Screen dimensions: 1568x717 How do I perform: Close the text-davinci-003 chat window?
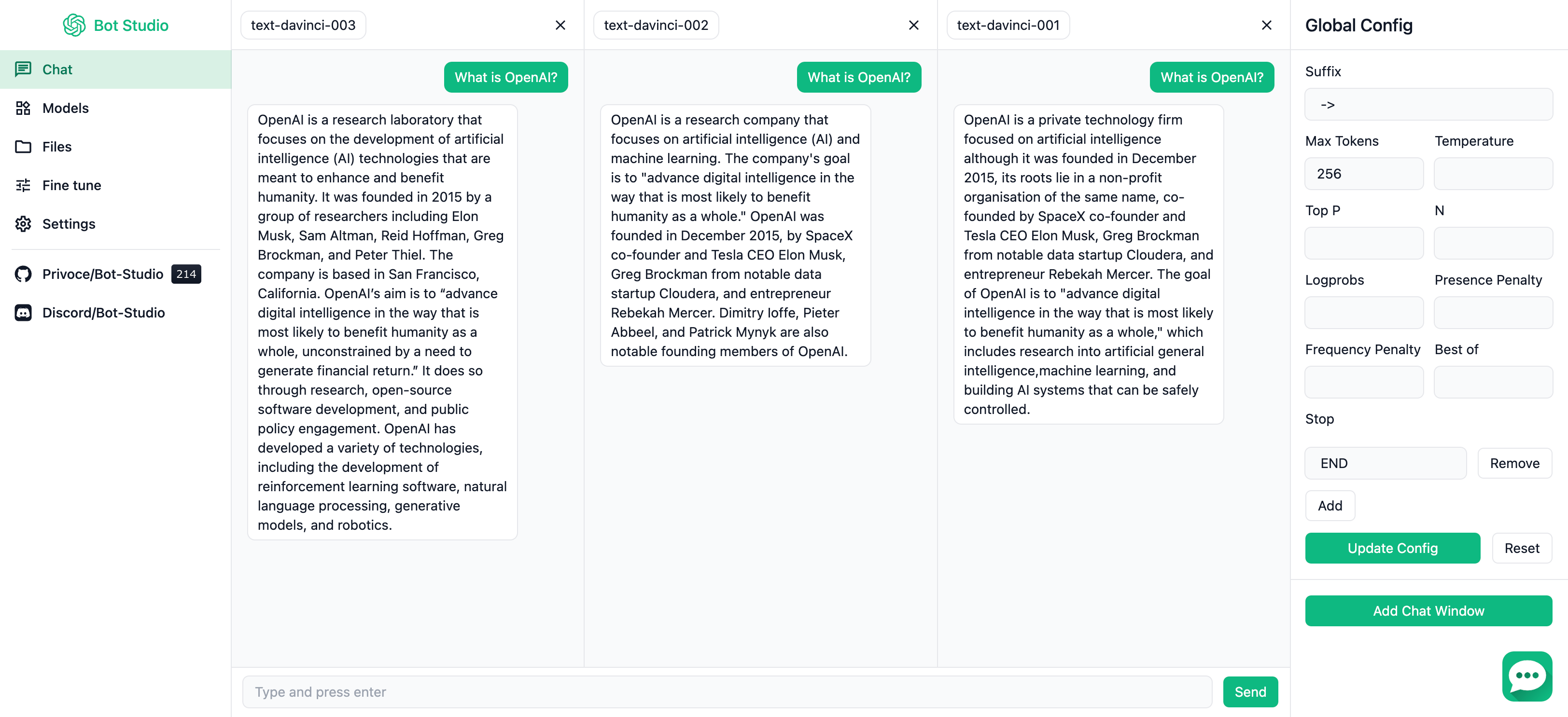pyautogui.click(x=560, y=25)
